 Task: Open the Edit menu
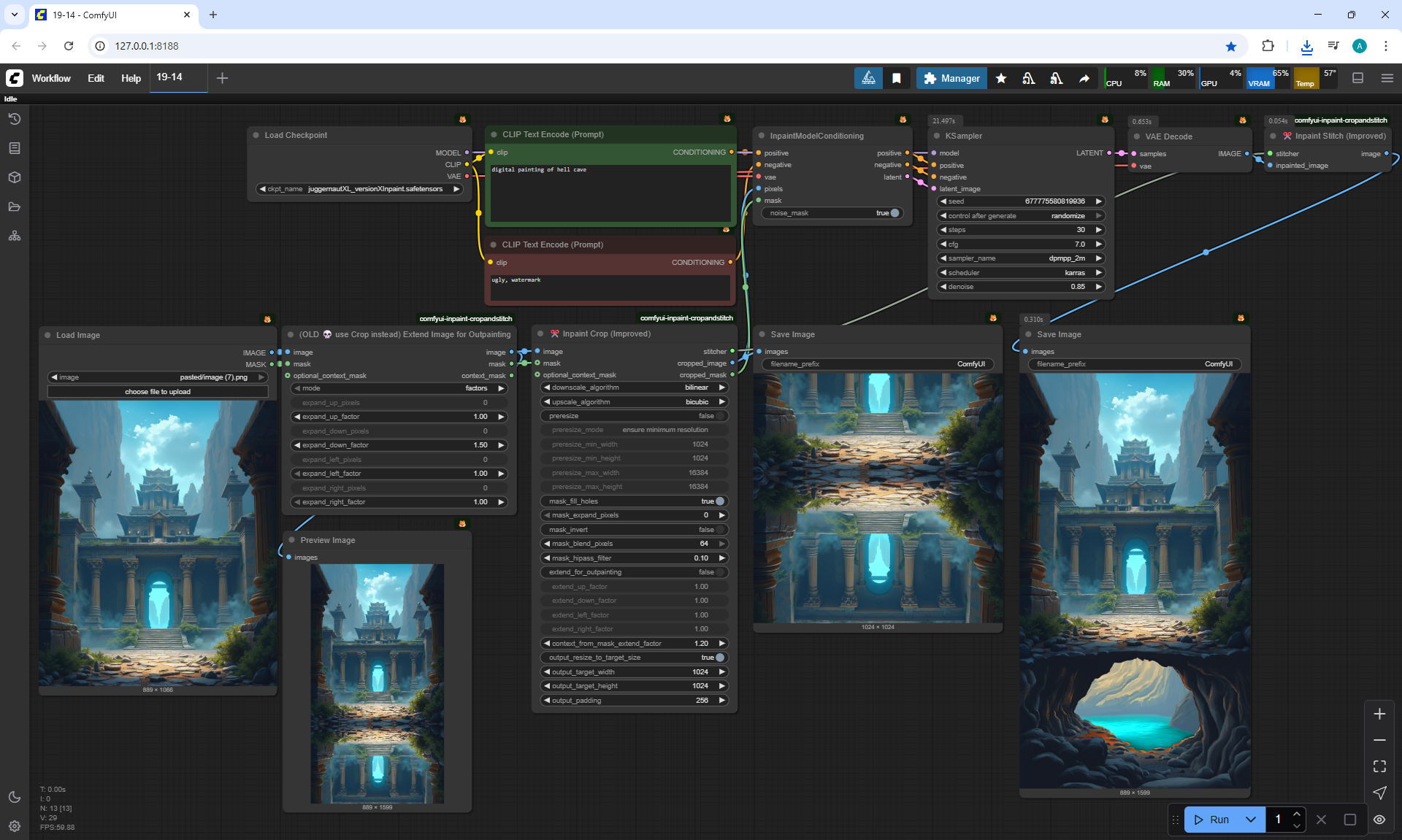point(96,78)
